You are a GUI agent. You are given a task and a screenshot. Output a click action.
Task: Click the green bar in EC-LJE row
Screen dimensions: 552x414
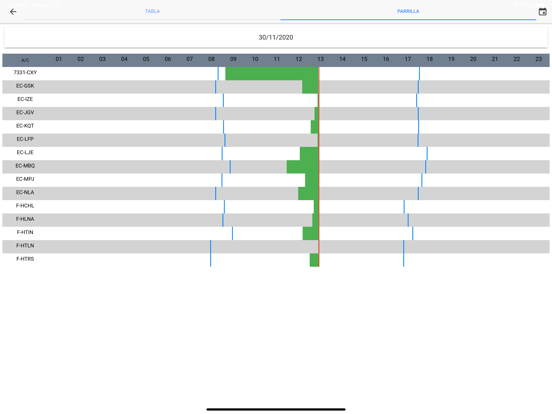[309, 153]
